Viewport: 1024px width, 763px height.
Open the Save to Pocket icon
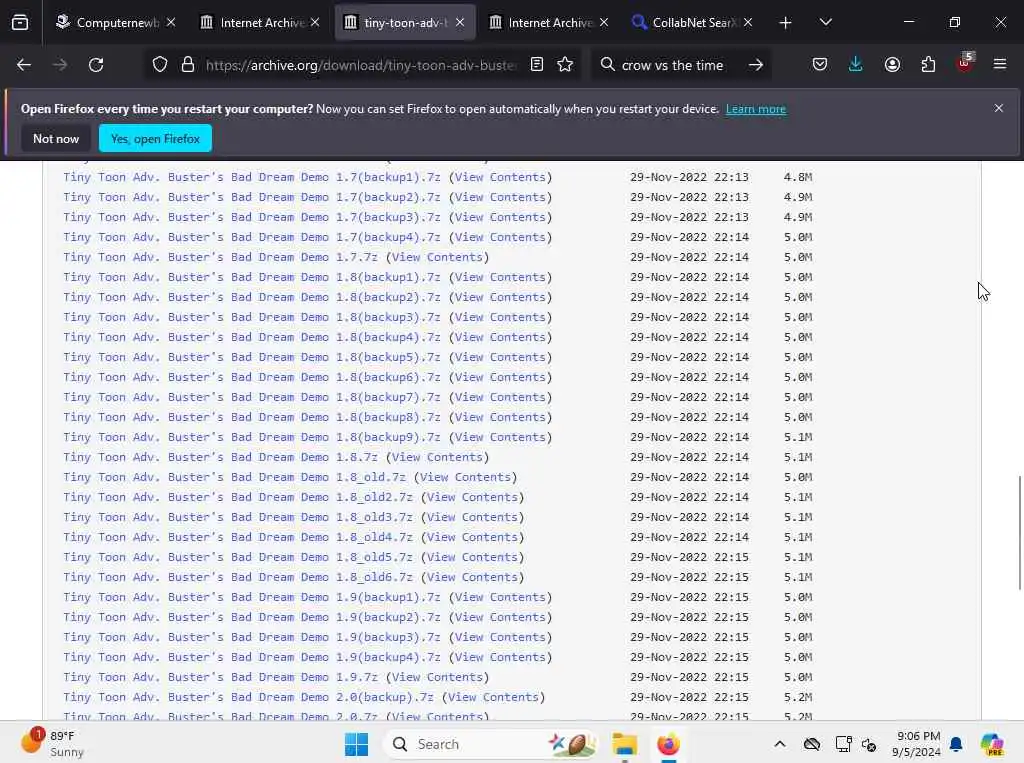pos(820,65)
